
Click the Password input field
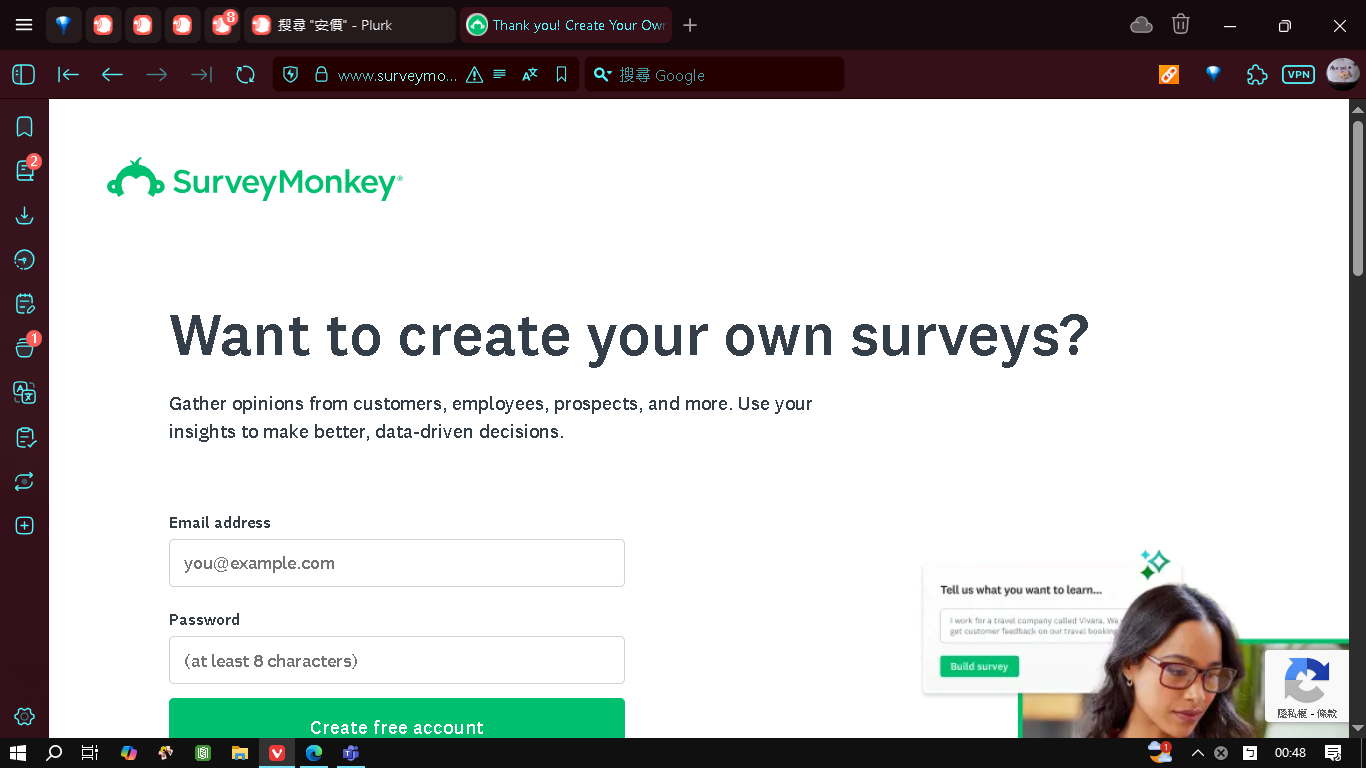click(397, 660)
